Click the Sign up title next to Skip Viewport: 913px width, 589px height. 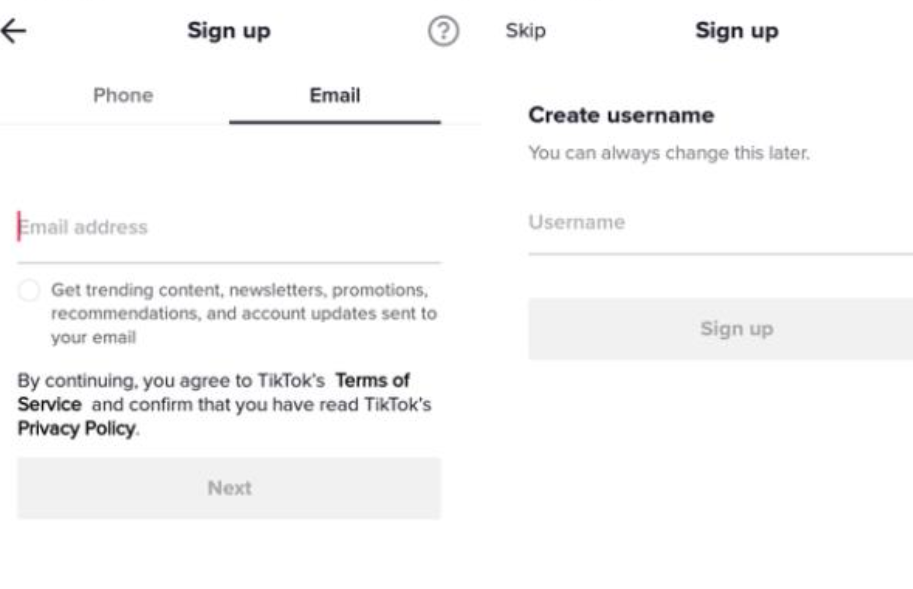point(737,31)
